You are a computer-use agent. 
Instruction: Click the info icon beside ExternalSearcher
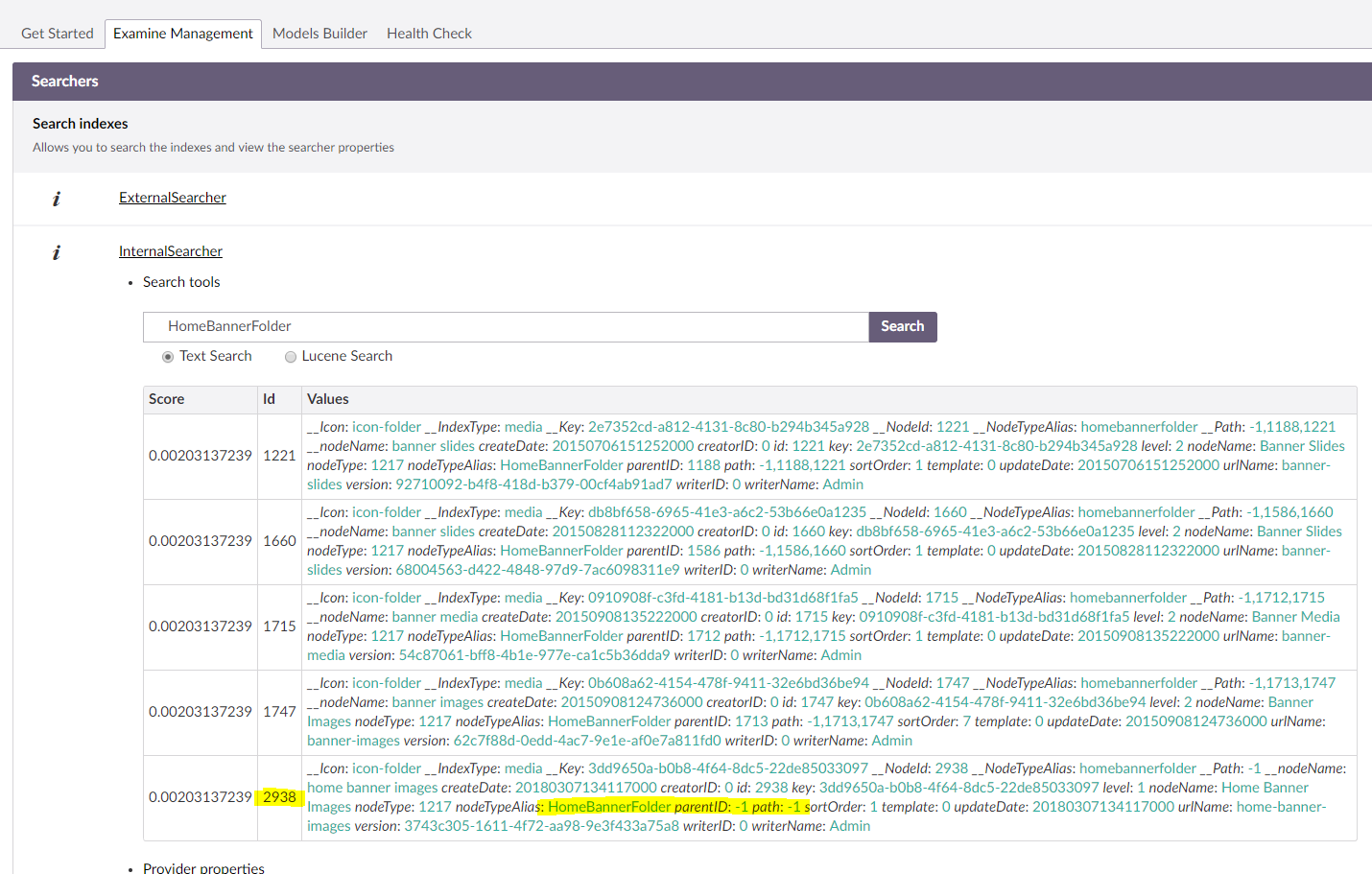coord(57,199)
